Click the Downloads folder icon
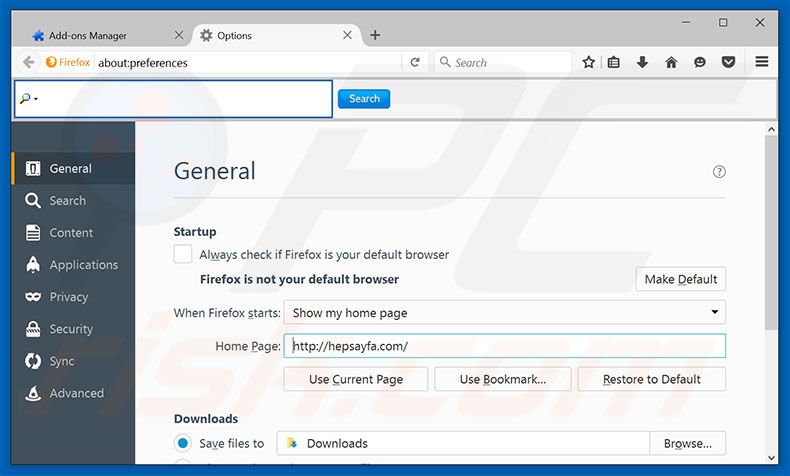 pyautogui.click(x=292, y=443)
